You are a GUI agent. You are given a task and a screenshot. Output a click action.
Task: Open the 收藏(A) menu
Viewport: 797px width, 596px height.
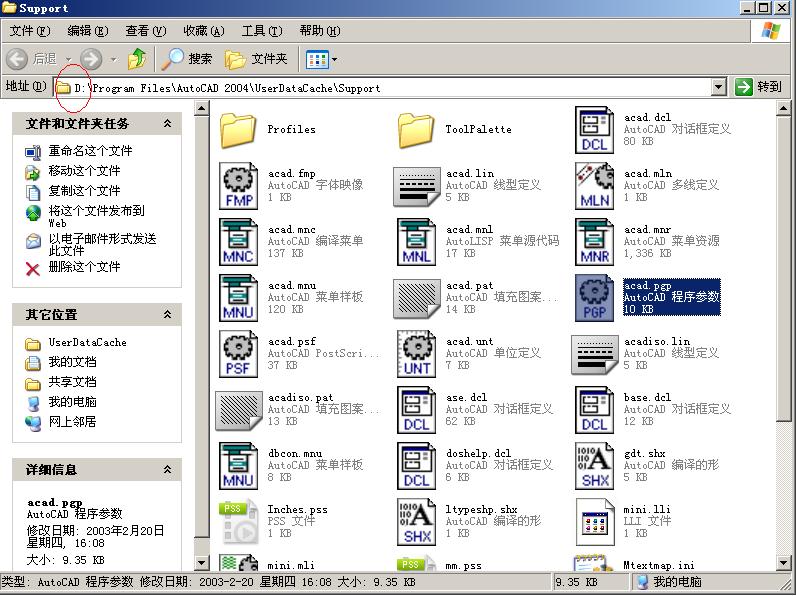coord(204,31)
